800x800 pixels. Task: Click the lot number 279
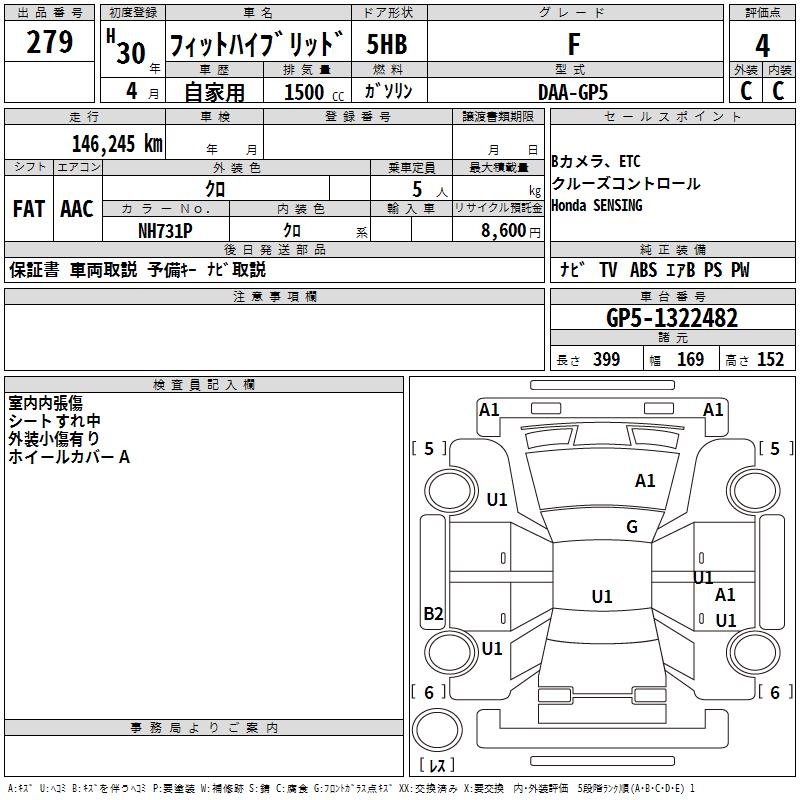click(50, 42)
